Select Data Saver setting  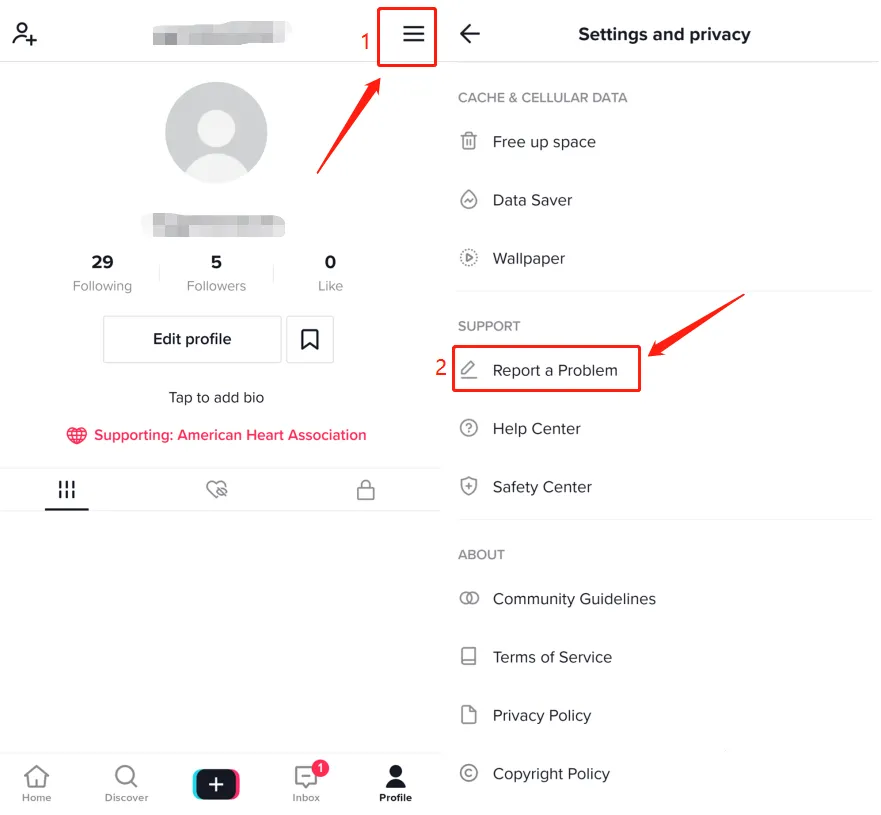click(663, 200)
